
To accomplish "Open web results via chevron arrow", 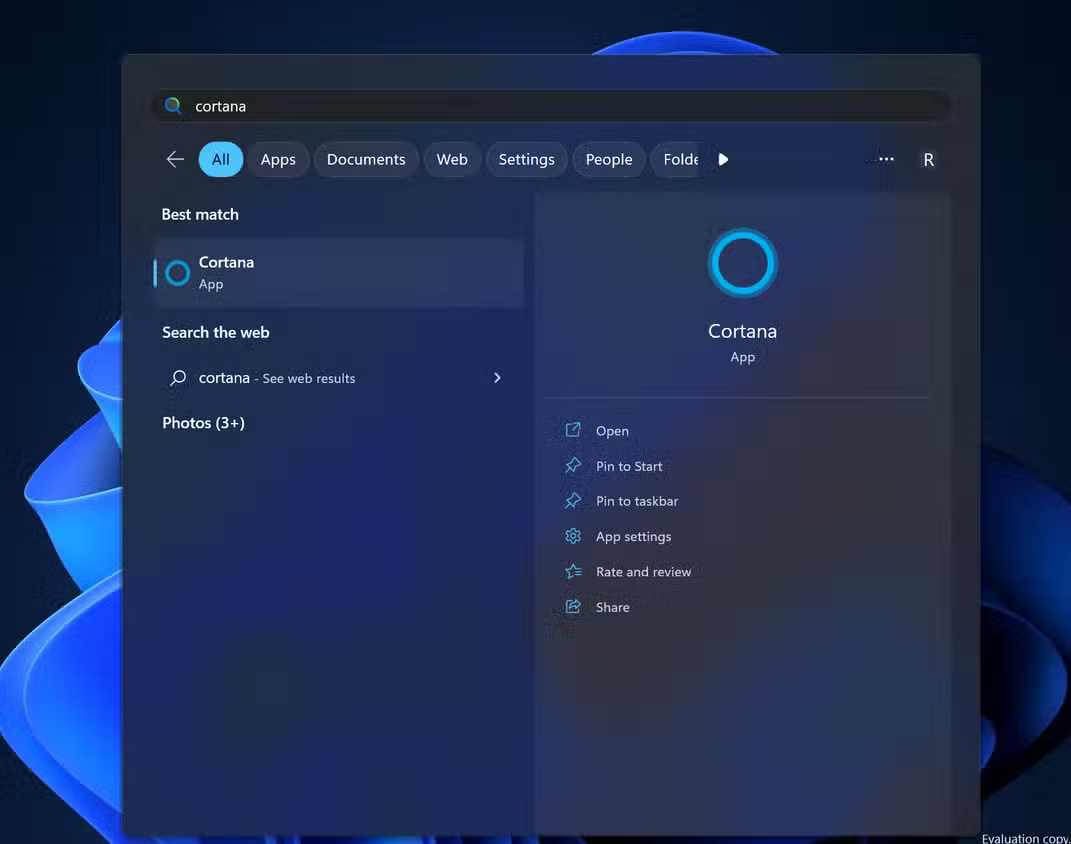I will 497,378.
